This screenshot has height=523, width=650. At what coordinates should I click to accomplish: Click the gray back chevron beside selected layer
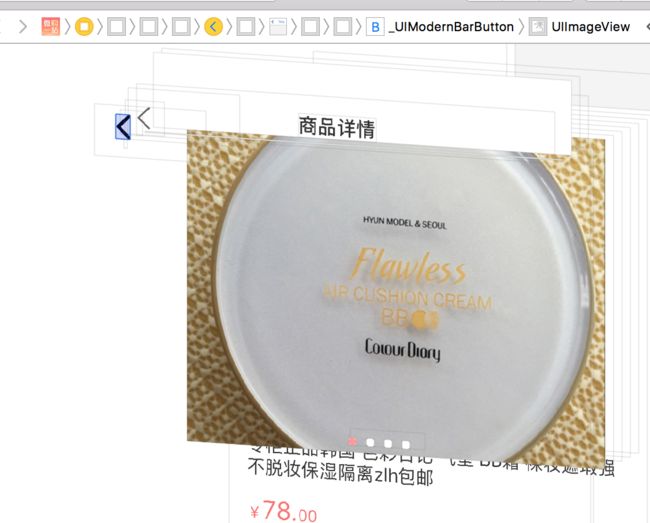click(144, 119)
